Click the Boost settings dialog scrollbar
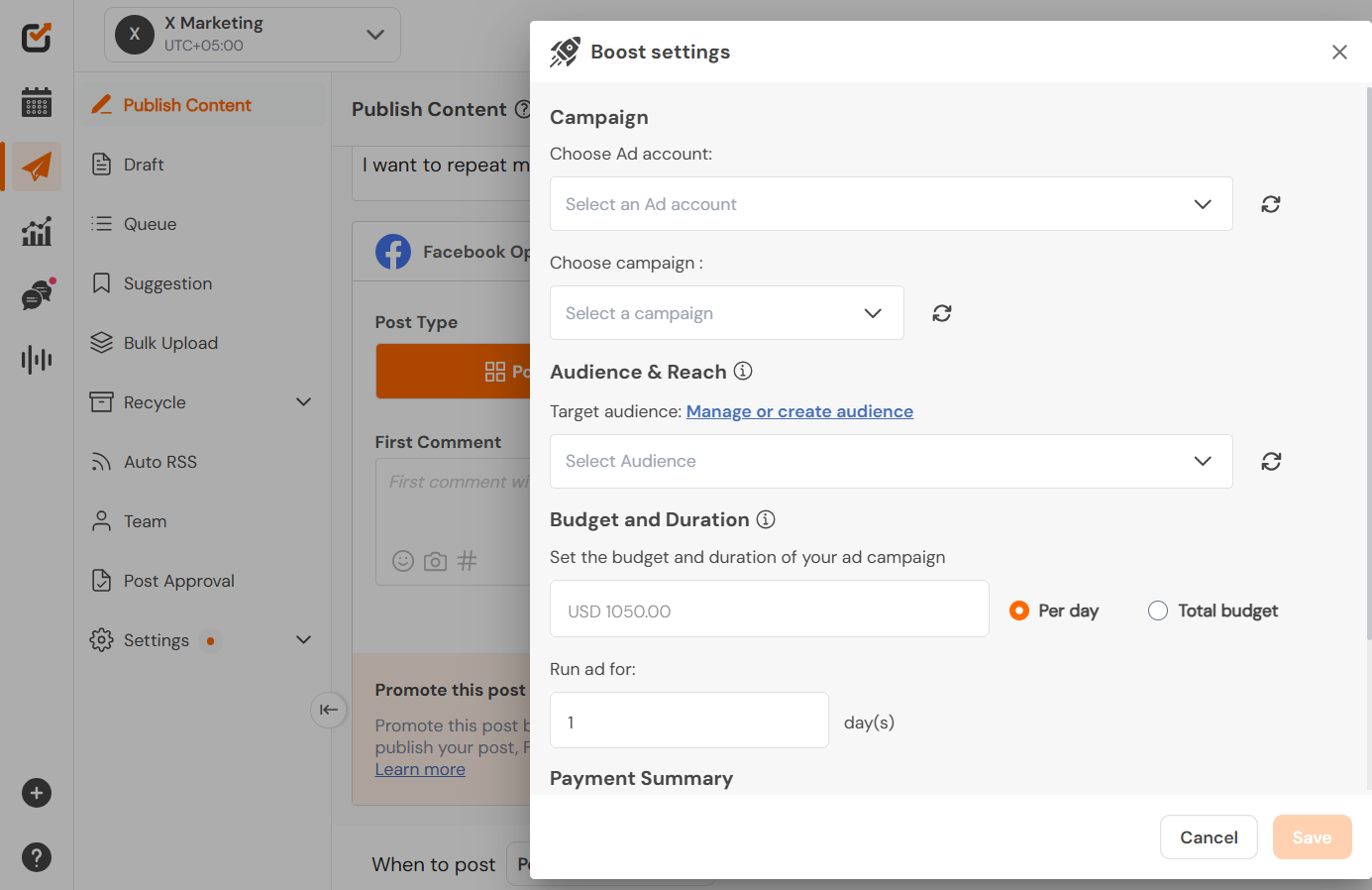Viewport: 1372px width, 890px height. [x=1368, y=365]
